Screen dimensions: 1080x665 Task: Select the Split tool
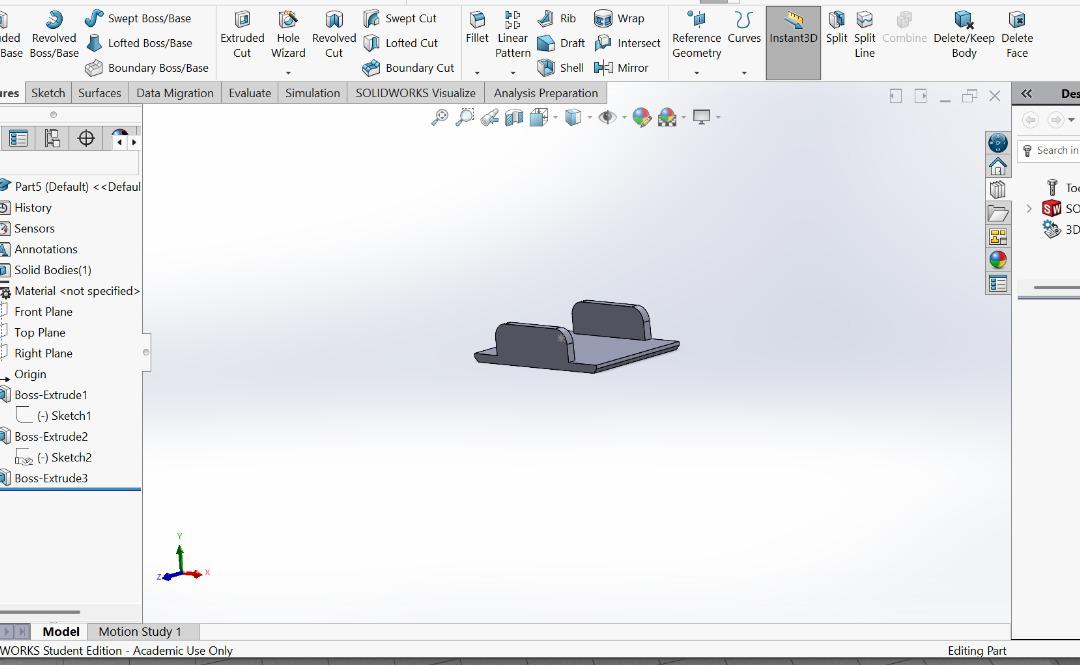836,28
